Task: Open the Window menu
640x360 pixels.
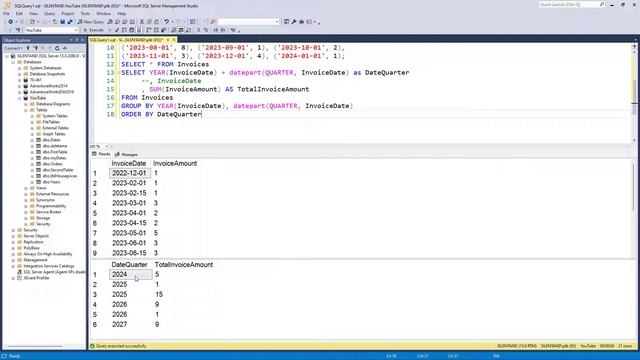Action: click(x=103, y=13)
